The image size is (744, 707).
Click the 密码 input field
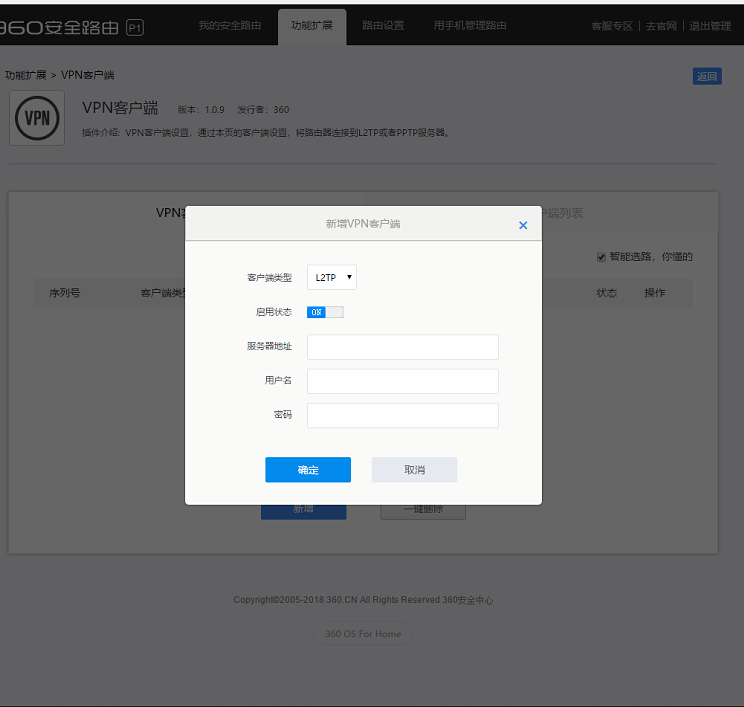(x=402, y=415)
